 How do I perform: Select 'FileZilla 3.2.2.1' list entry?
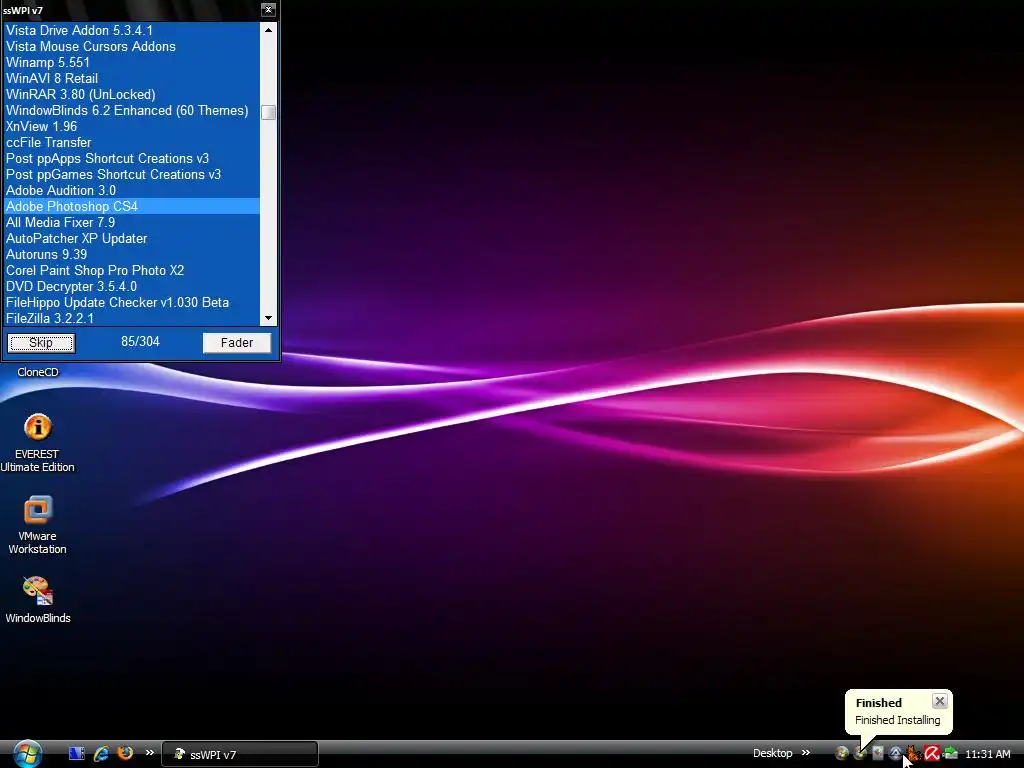coord(131,318)
